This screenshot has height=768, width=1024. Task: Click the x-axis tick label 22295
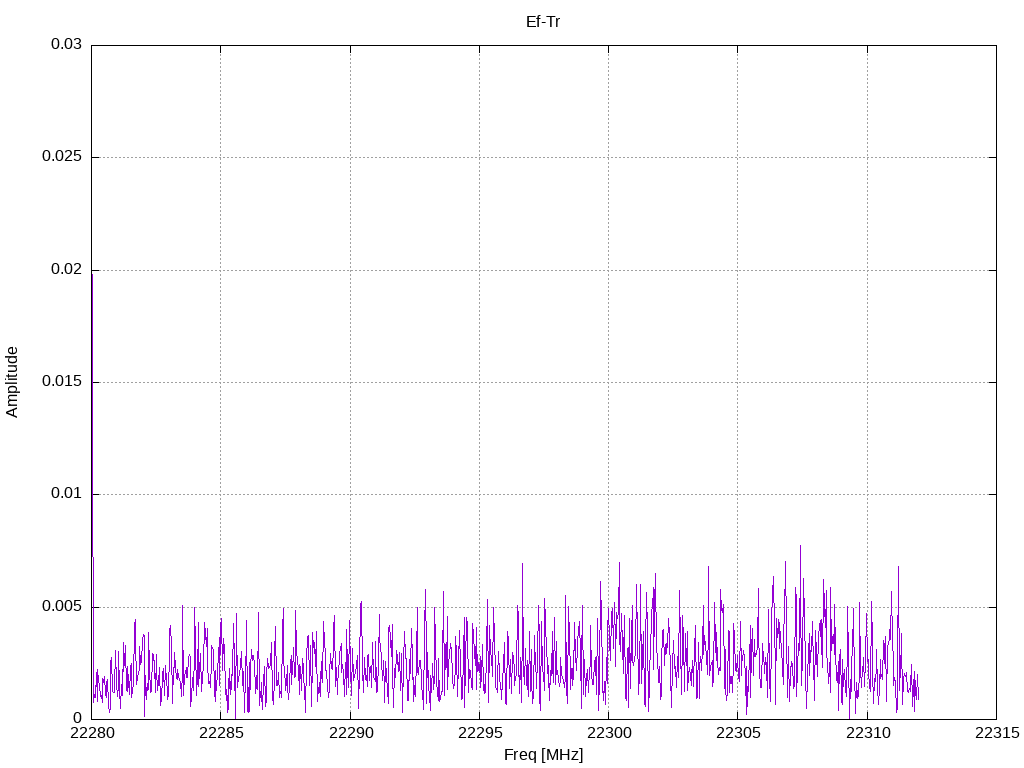pyautogui.click(x=480, y=733)
